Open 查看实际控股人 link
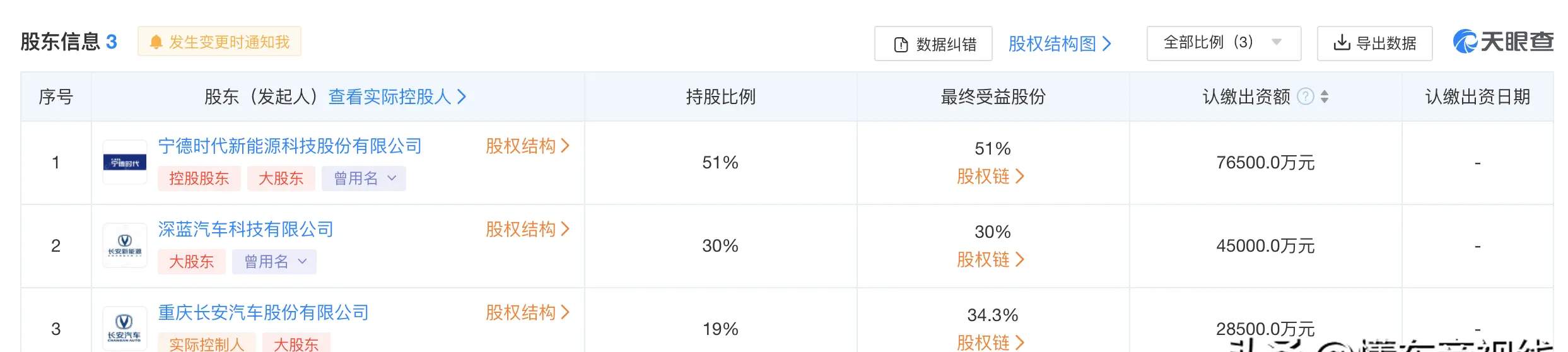Screen dimensions: 1568x352 pos(397,97)
